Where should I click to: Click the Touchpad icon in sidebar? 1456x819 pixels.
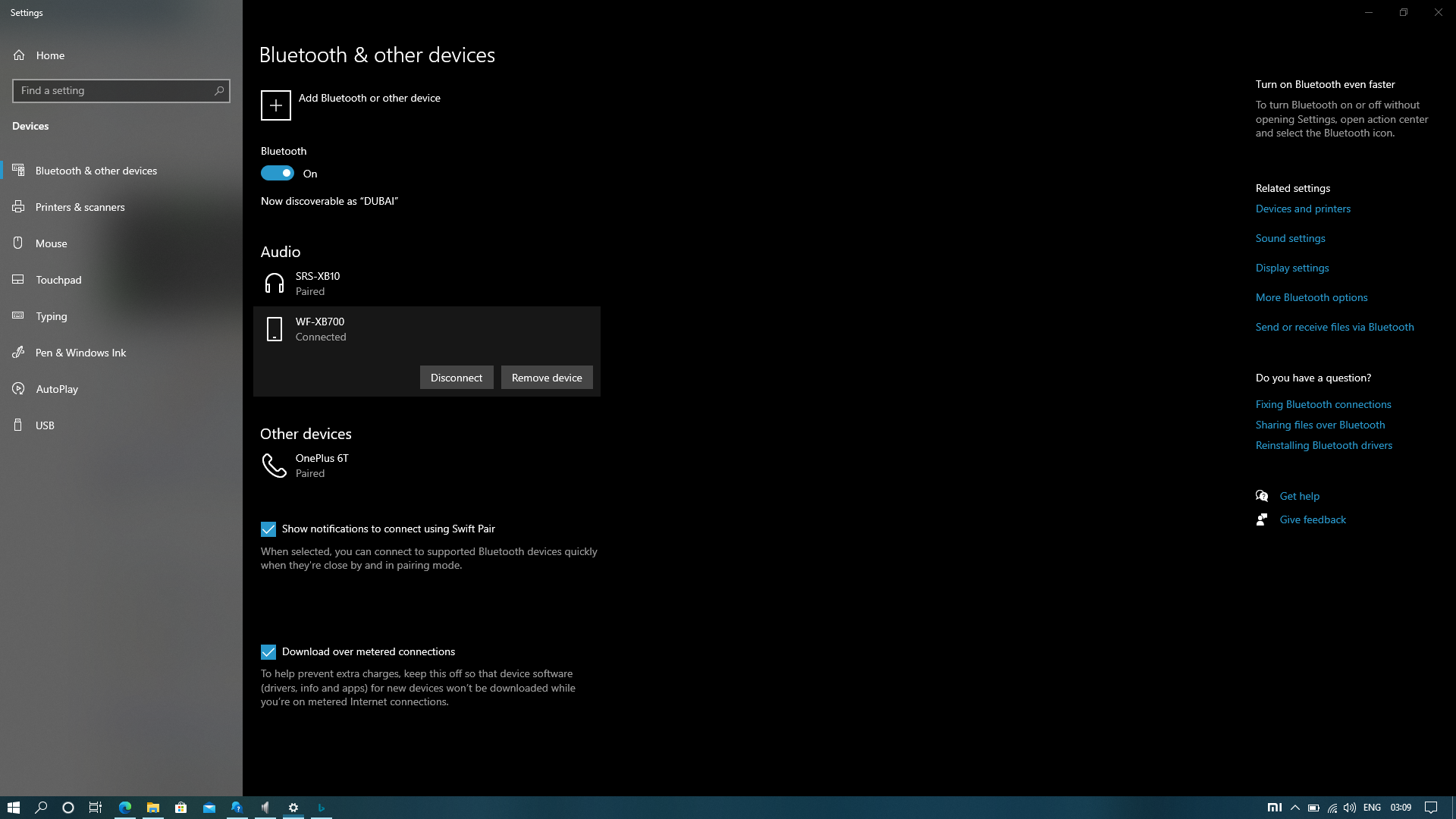[x=19, y=280]
